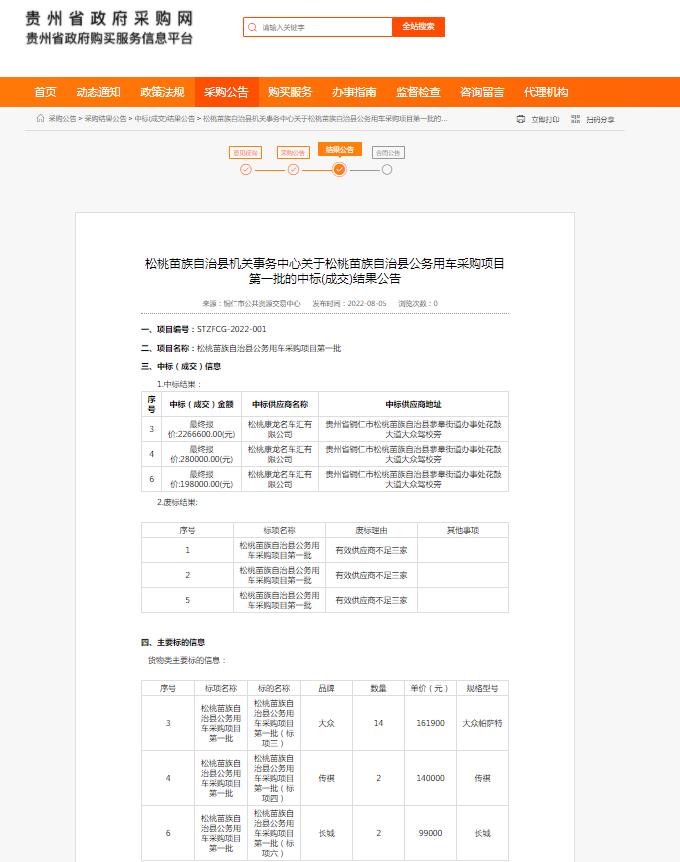Open the 政策法规 menu item

(x=162, y=92)
